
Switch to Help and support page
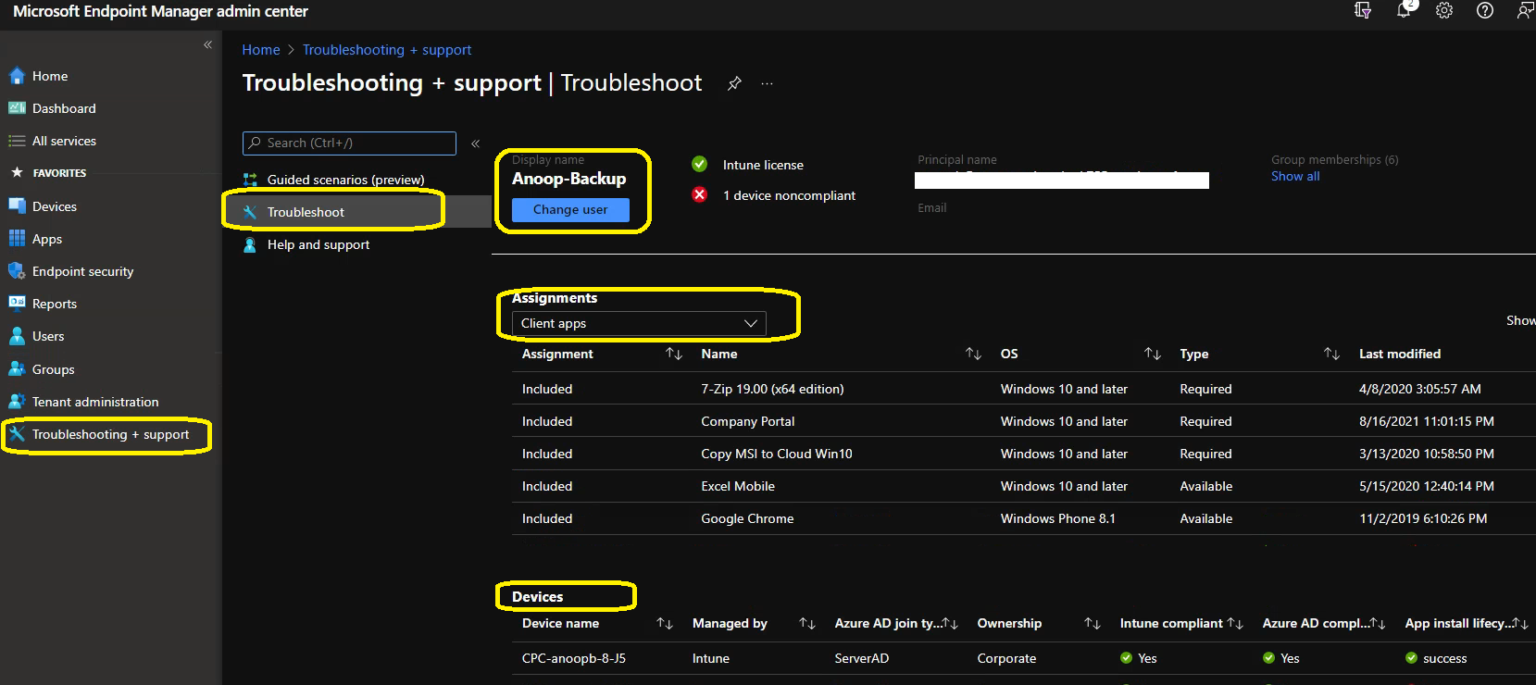(x=318, y=244)
